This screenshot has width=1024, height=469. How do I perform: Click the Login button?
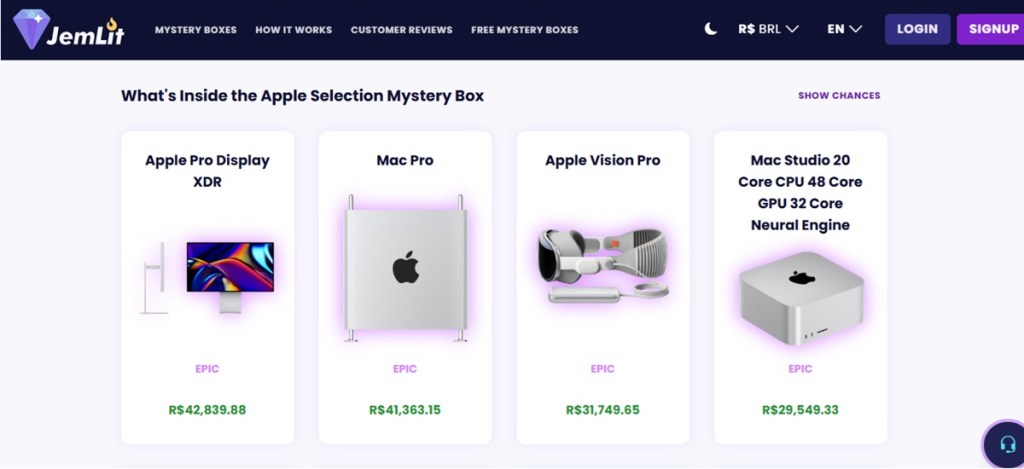coord(918,29)
